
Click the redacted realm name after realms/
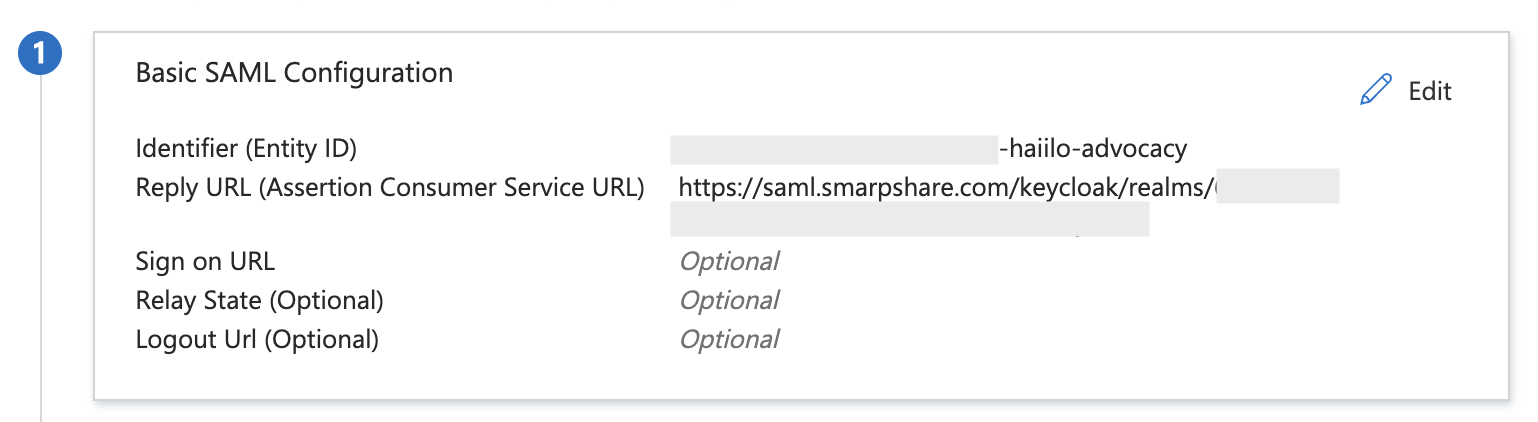pos(1278,187)
